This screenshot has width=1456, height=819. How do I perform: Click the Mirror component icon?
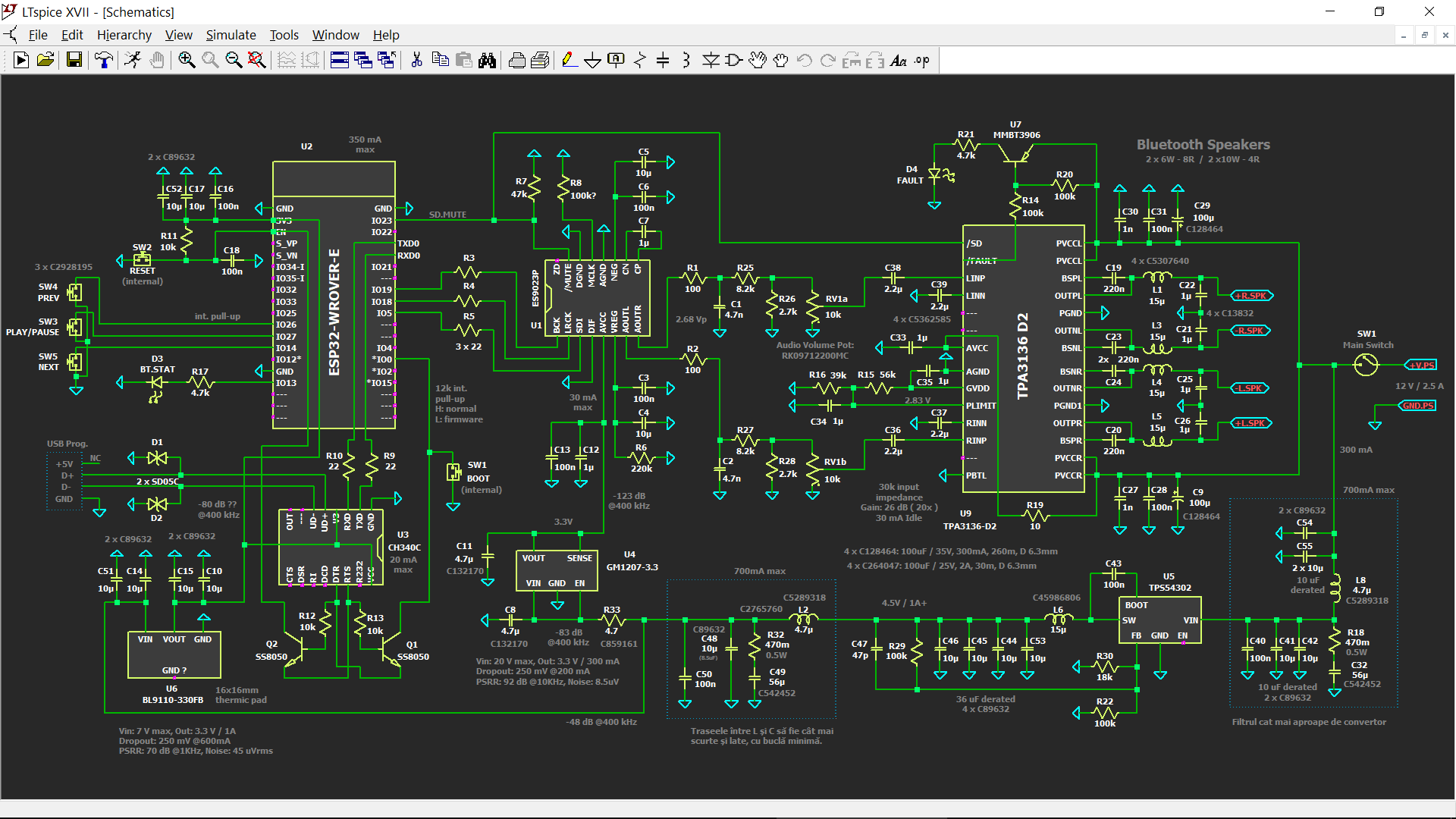coord(875,60)
